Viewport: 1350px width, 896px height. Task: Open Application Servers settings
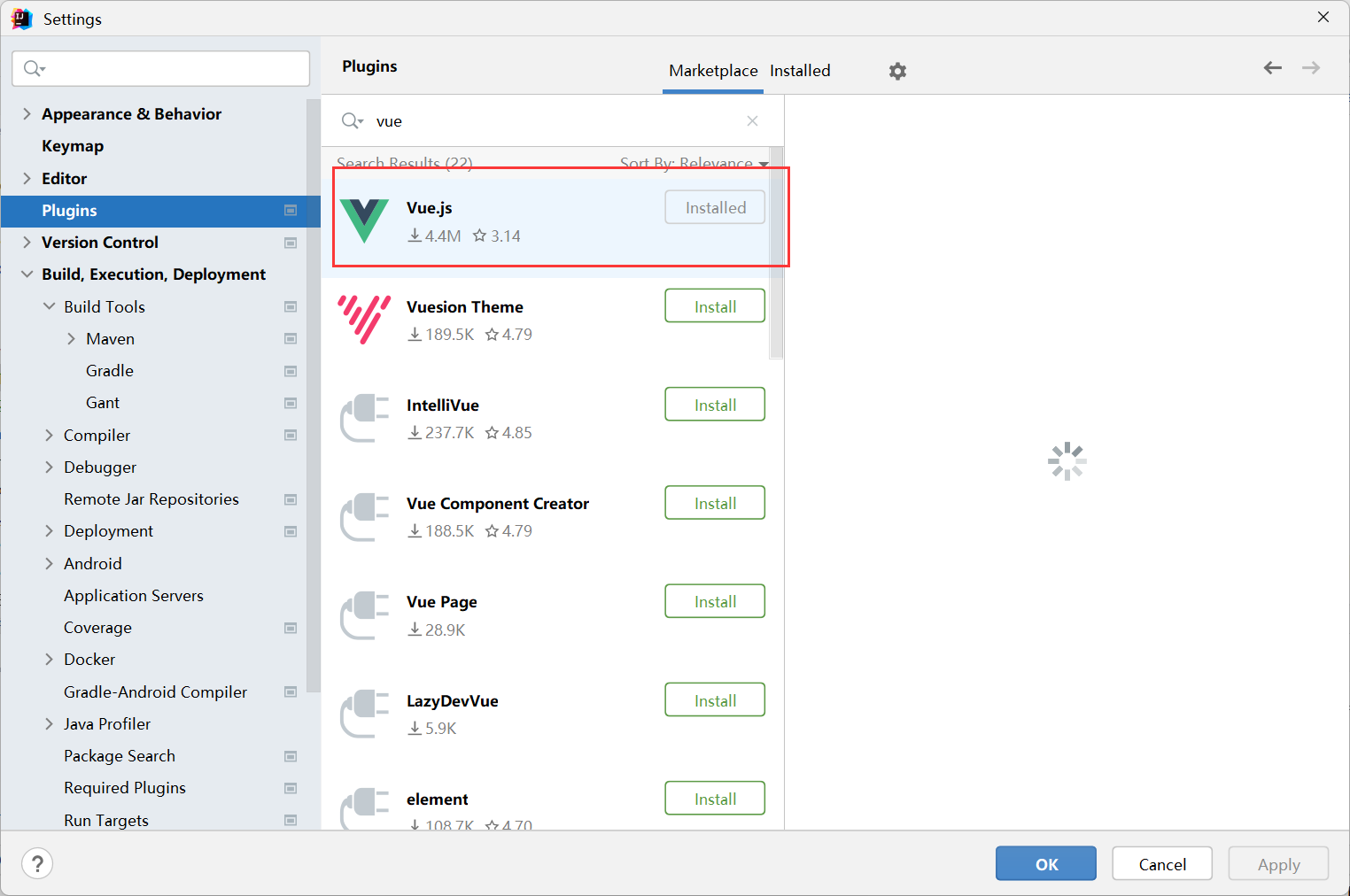[134, 596]
